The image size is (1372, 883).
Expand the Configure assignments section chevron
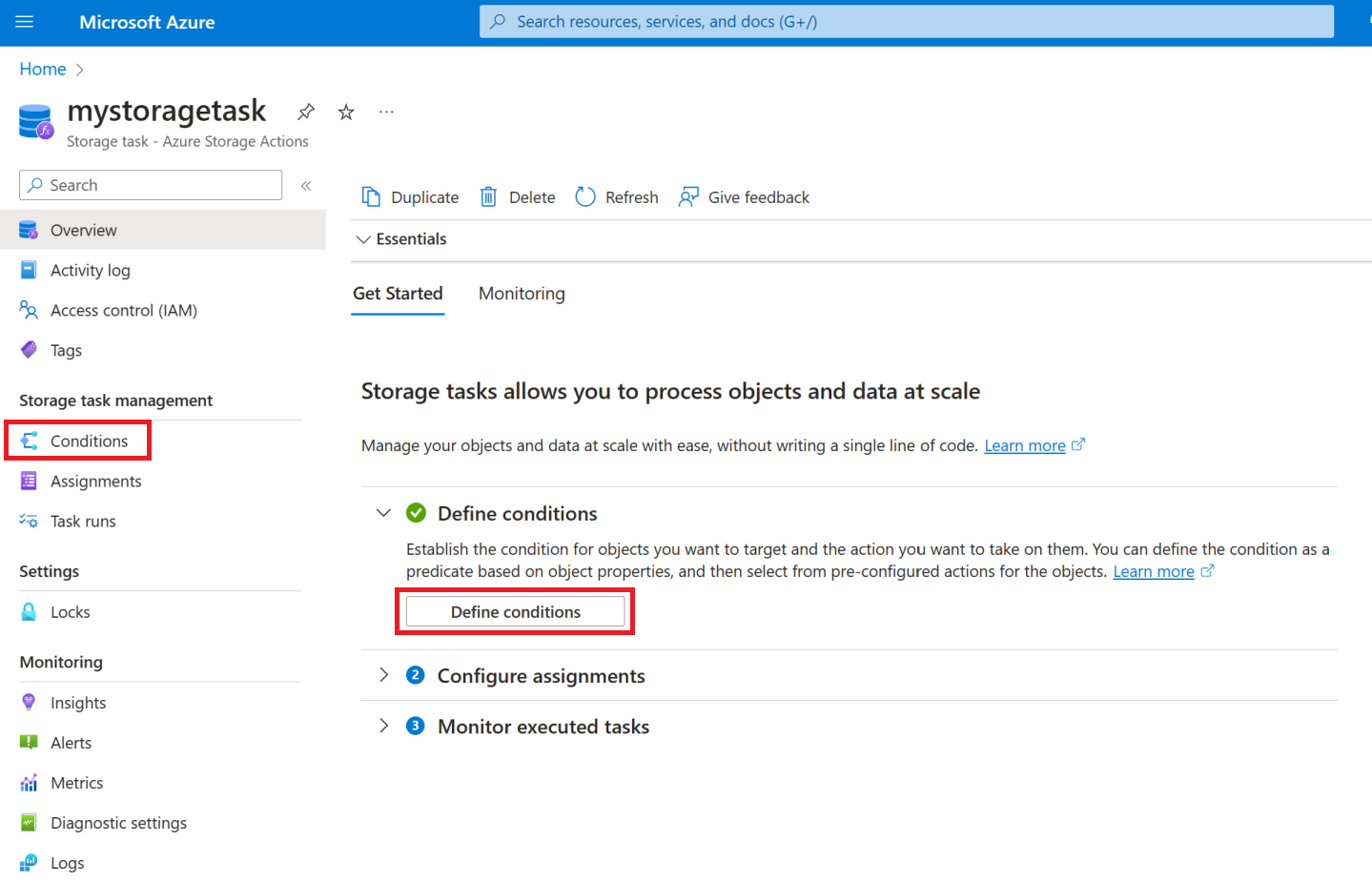[x=383, y=675]
